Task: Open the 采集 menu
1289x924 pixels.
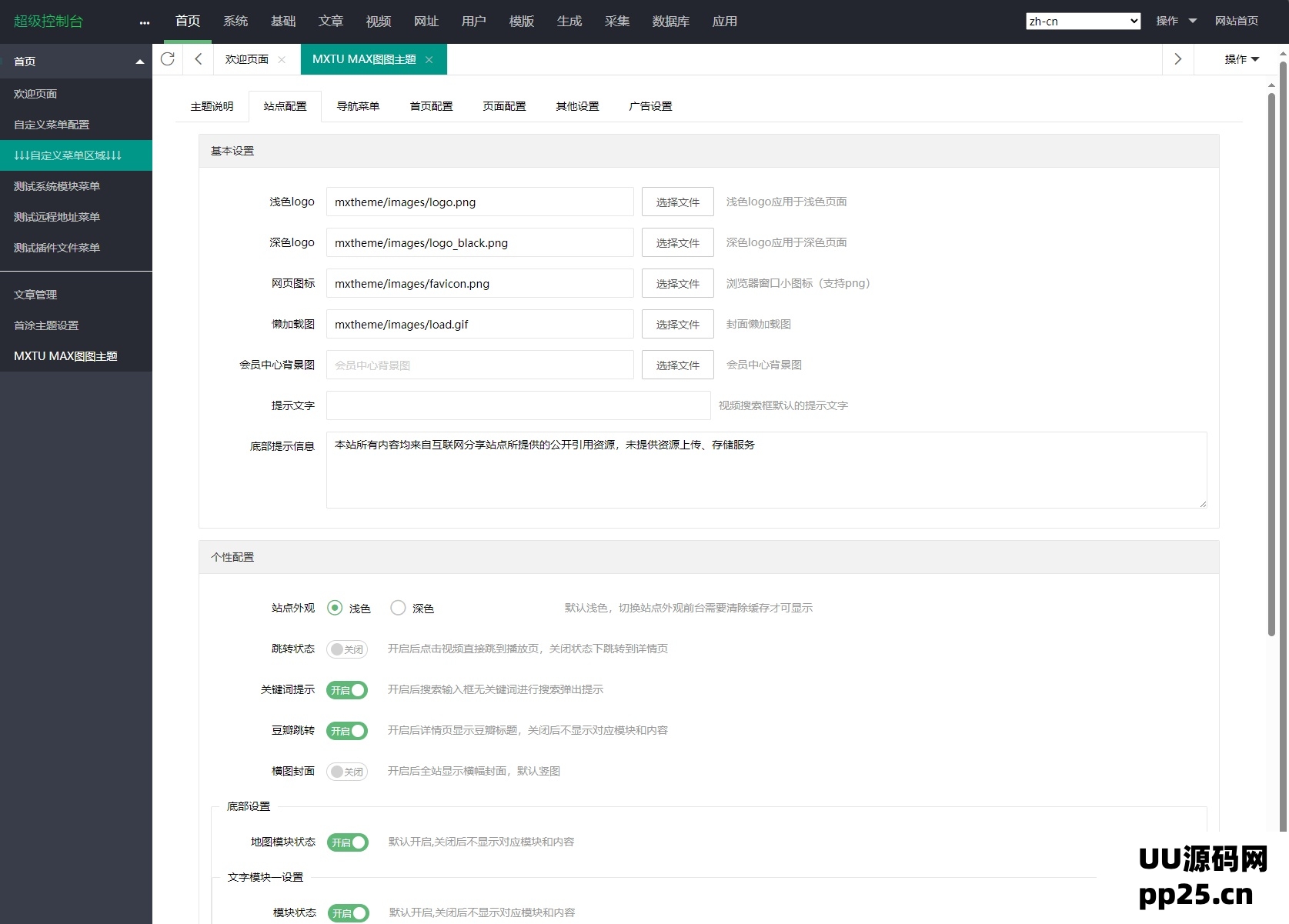Action: pos(617,22)
